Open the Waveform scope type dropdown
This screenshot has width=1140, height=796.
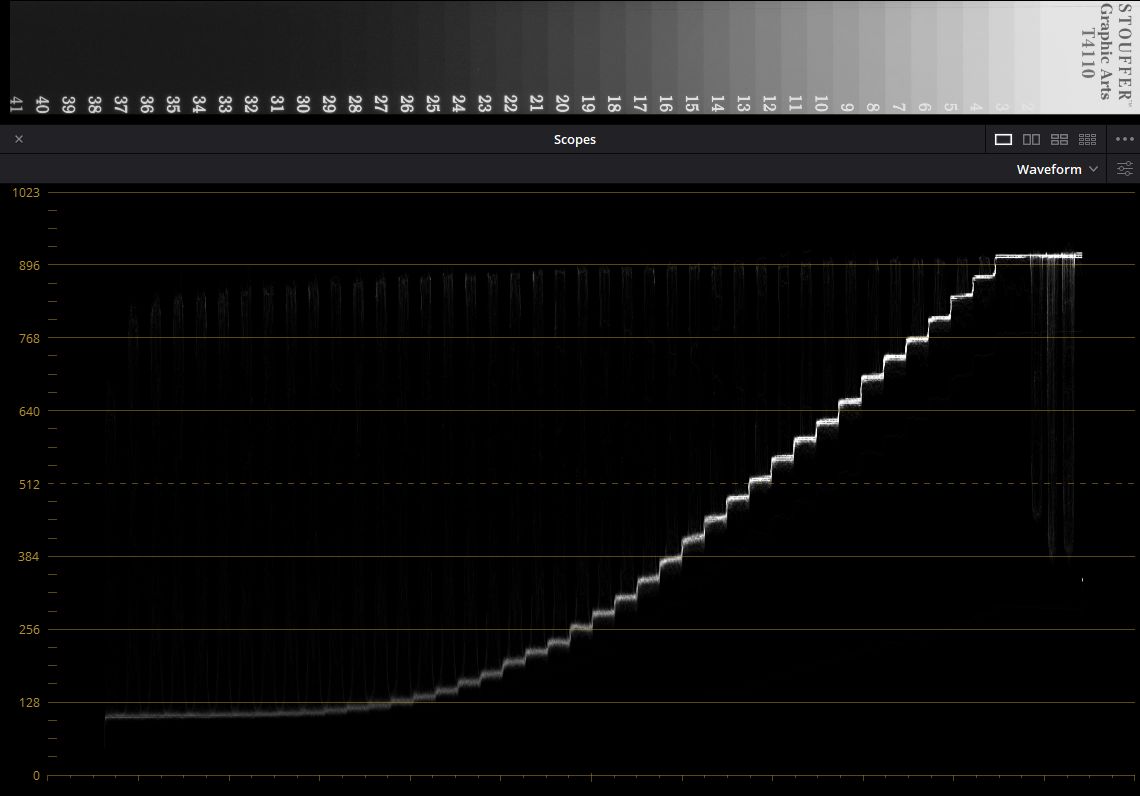[1056, 169]
